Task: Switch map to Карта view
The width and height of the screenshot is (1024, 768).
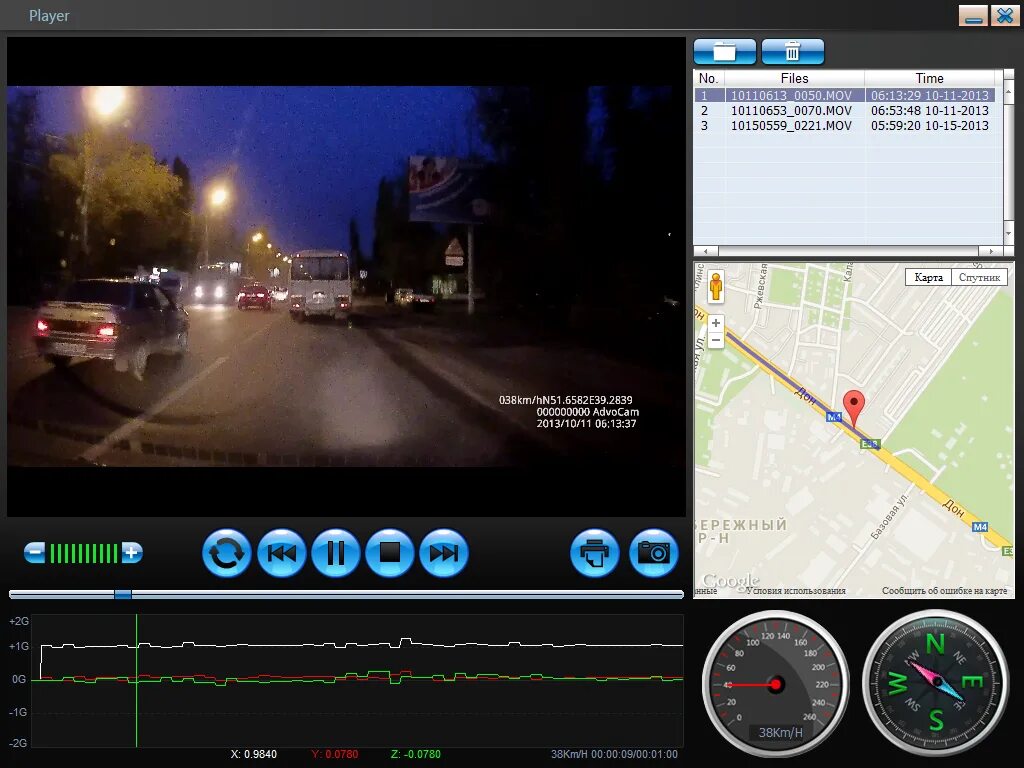Action: (x=928, y=277)
